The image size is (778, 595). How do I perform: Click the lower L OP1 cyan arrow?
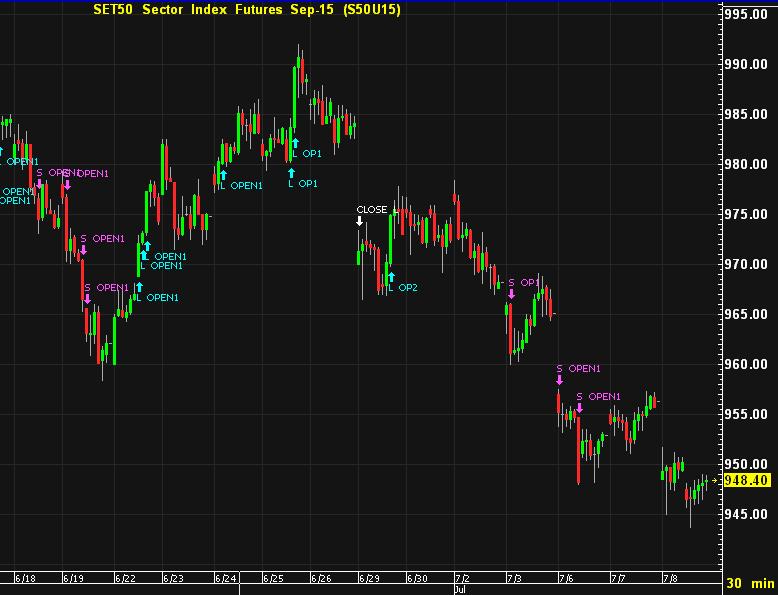point(291,172)
